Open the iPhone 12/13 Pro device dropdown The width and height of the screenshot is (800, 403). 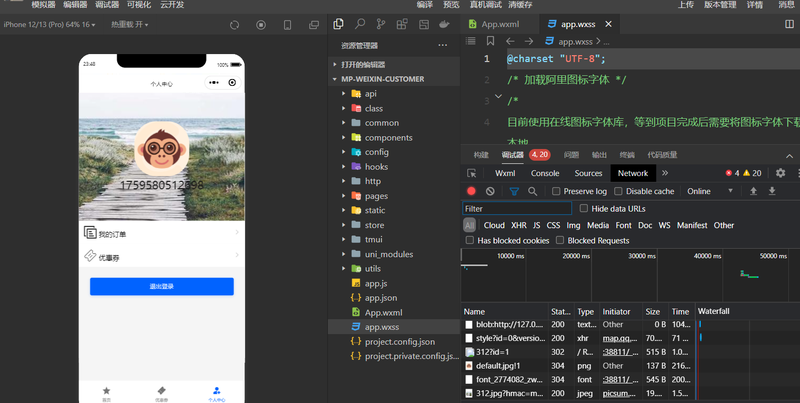click(50, 25)
